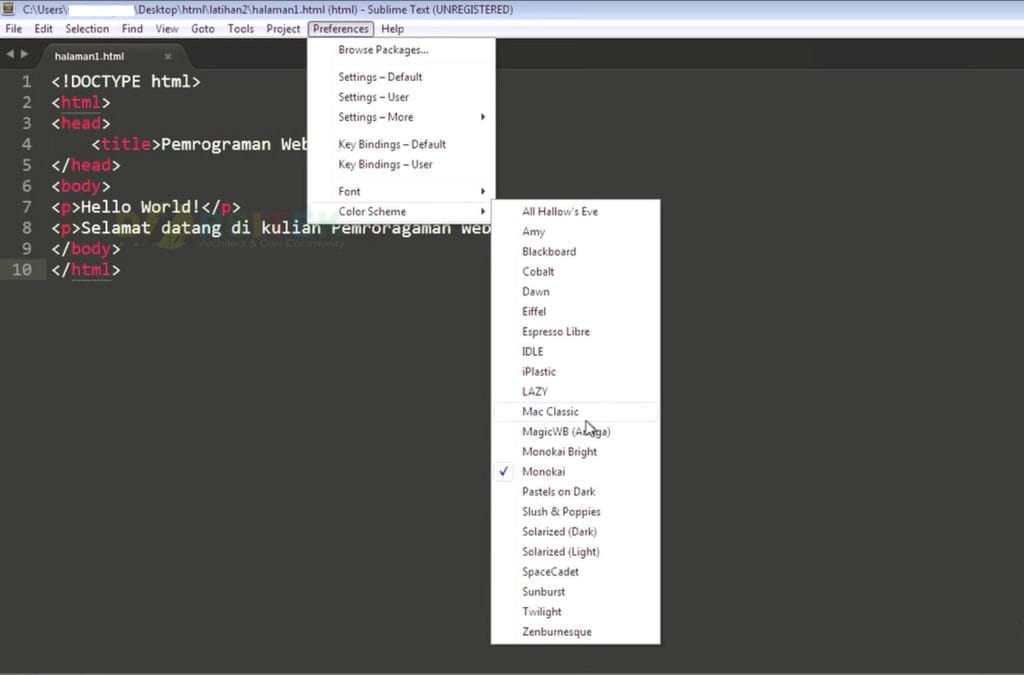Open the View menu
This screenshot has width=1024, height=675.
click(x=167, y=29)
